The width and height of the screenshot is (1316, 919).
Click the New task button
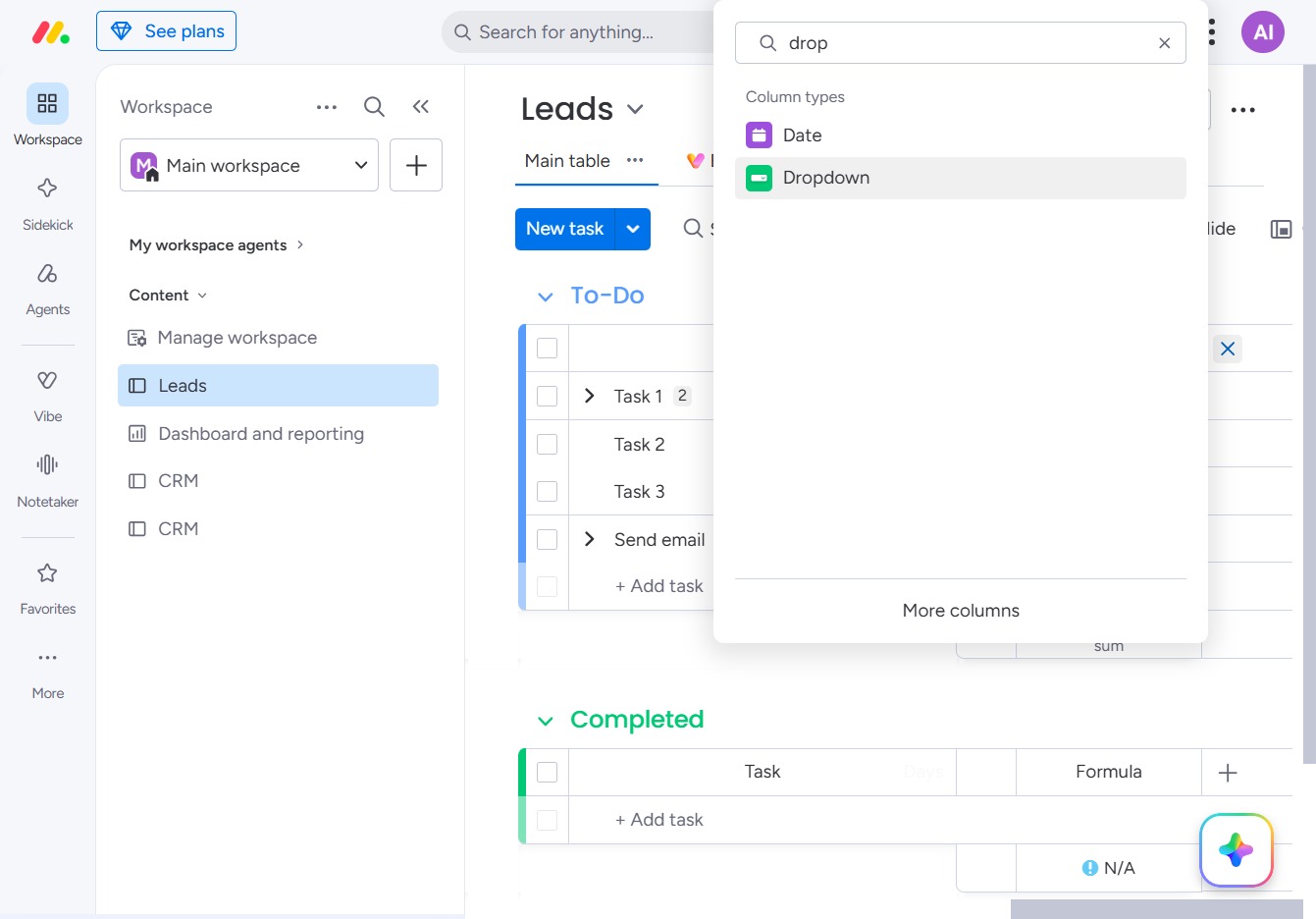click(565, 229)
